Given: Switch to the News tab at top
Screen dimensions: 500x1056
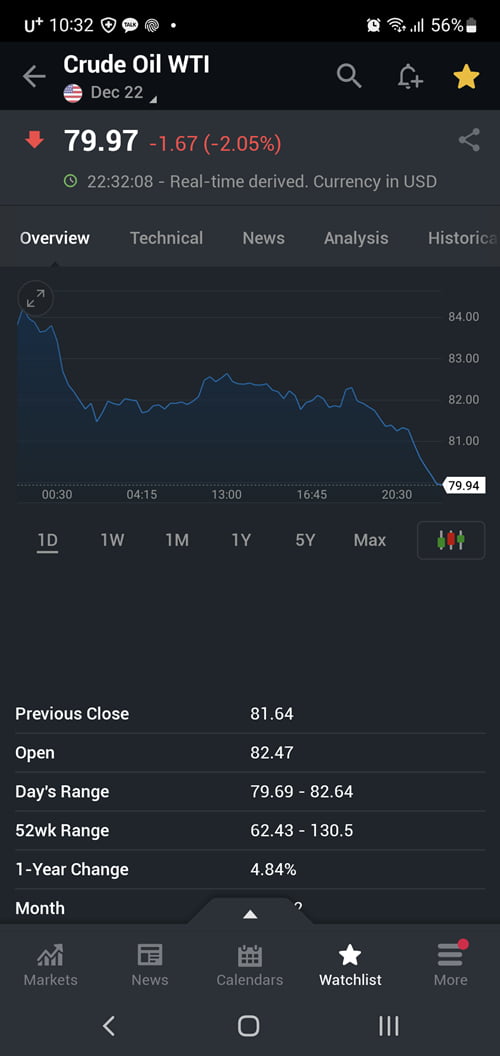Looking at the screenshot, I should pyautogui.click(x=263, y=238).
